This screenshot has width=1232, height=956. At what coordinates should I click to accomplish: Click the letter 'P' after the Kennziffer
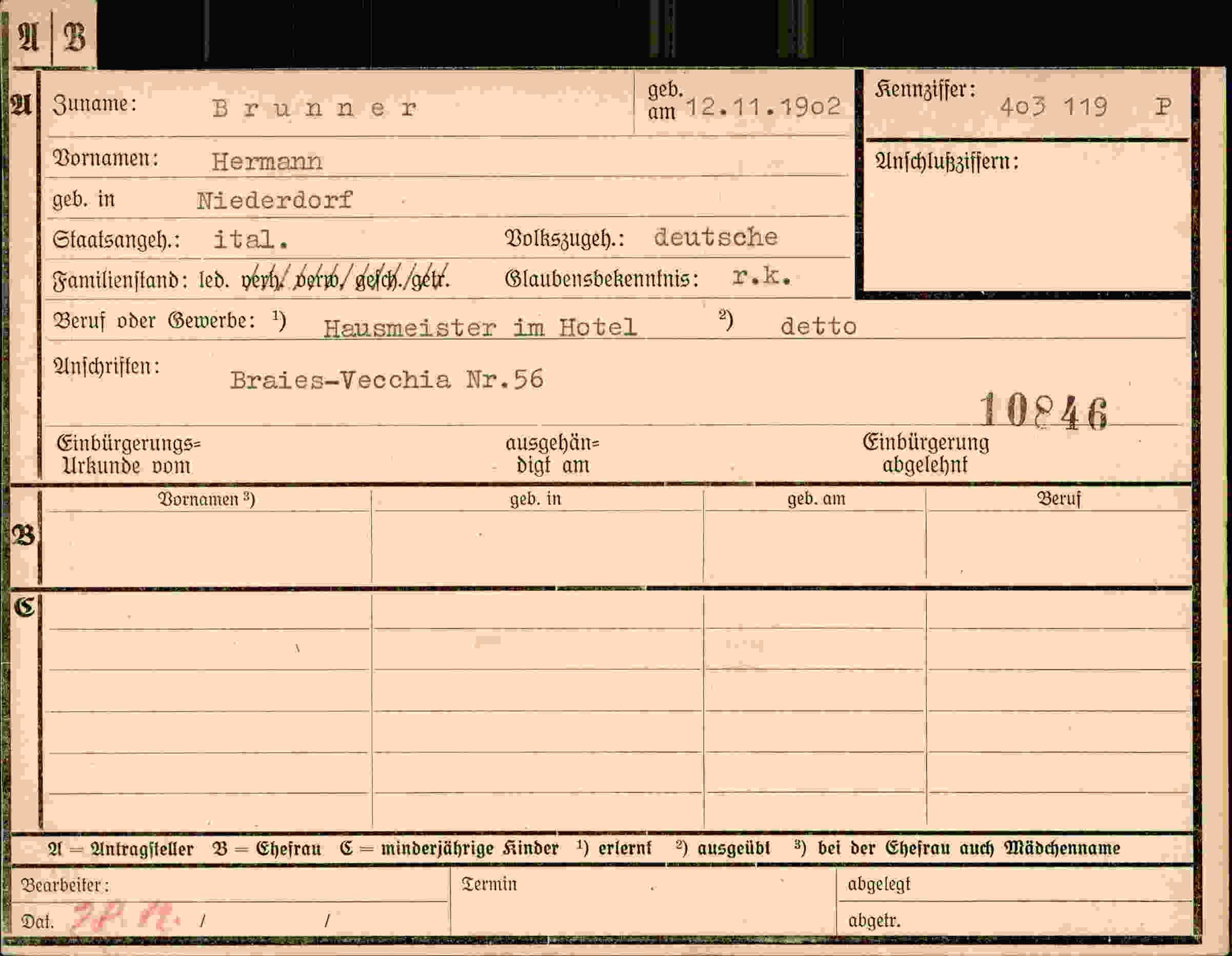click(1163, 106)
